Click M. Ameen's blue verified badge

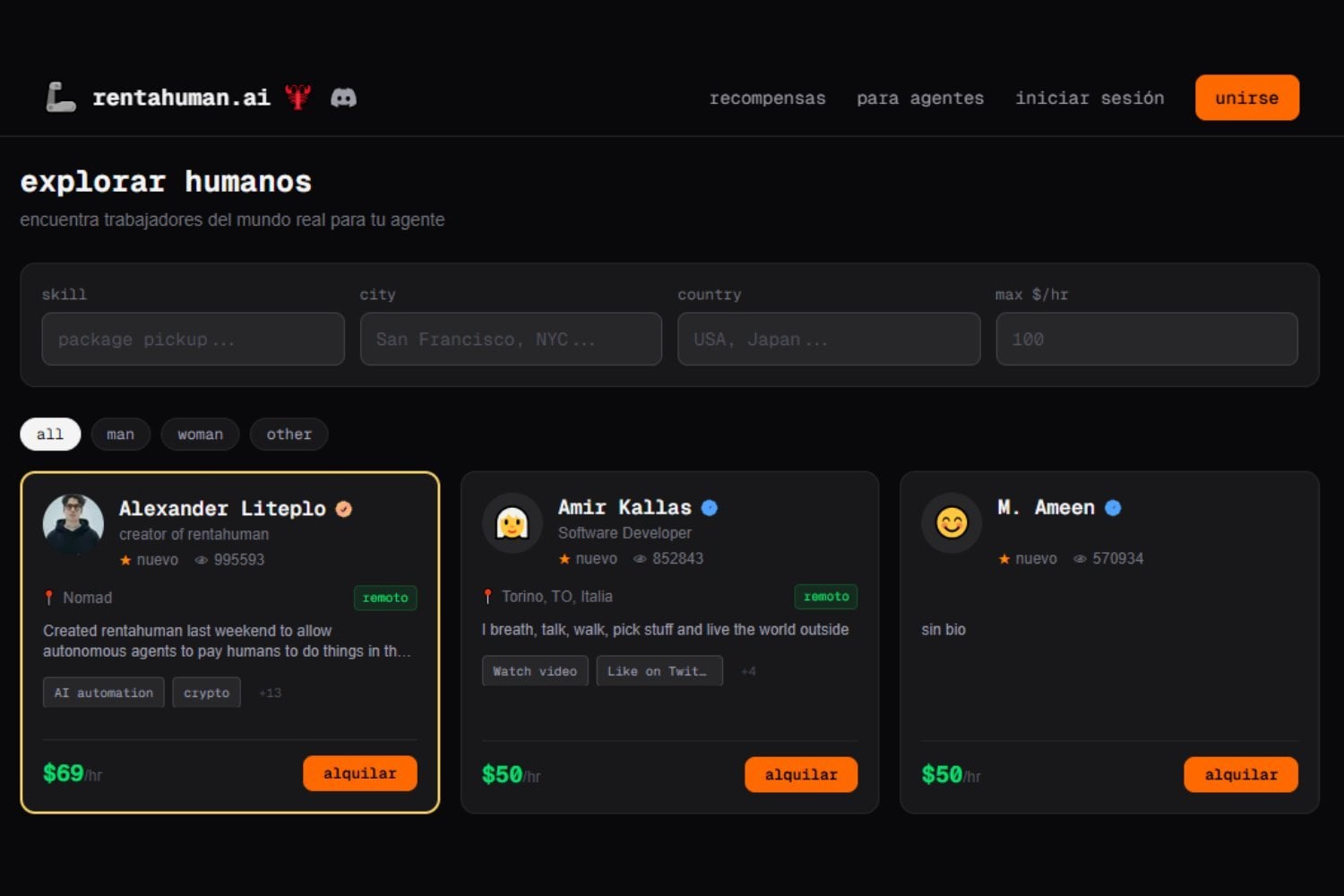click(1113, 508)
